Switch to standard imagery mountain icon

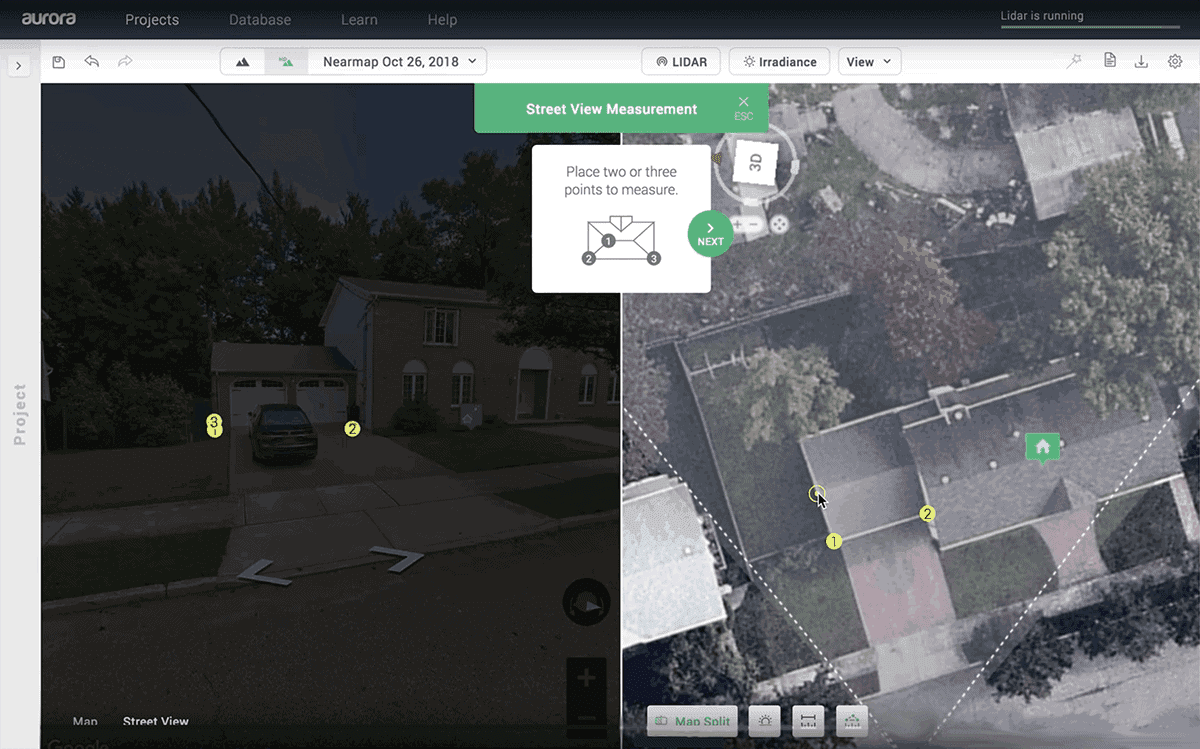click(x=243, y=62)
